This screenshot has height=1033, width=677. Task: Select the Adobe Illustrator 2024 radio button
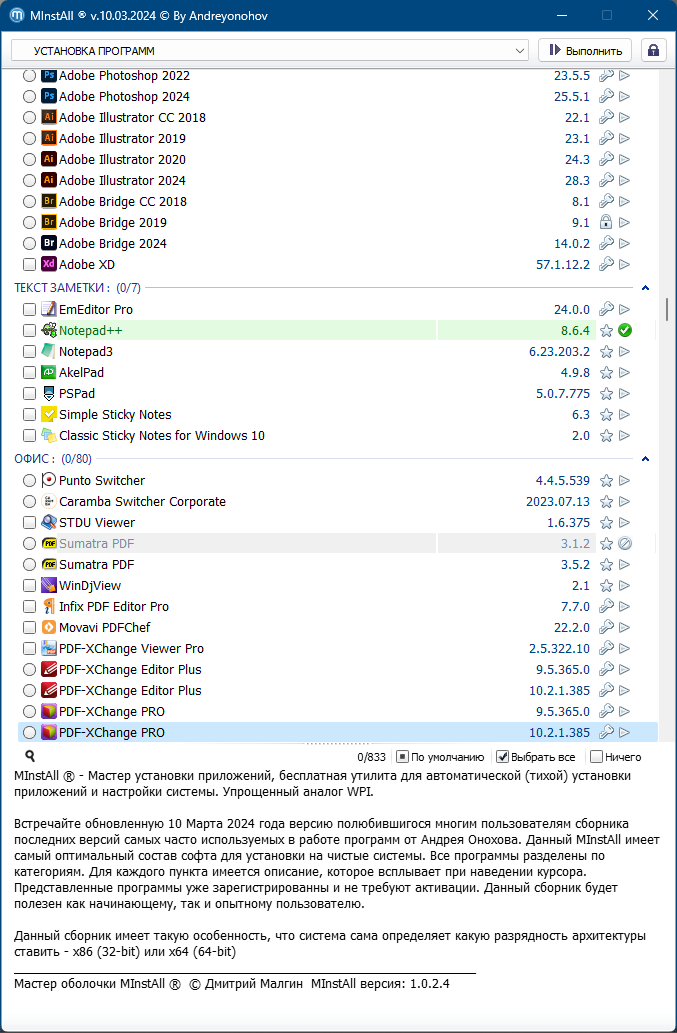[x=29, y=181]
